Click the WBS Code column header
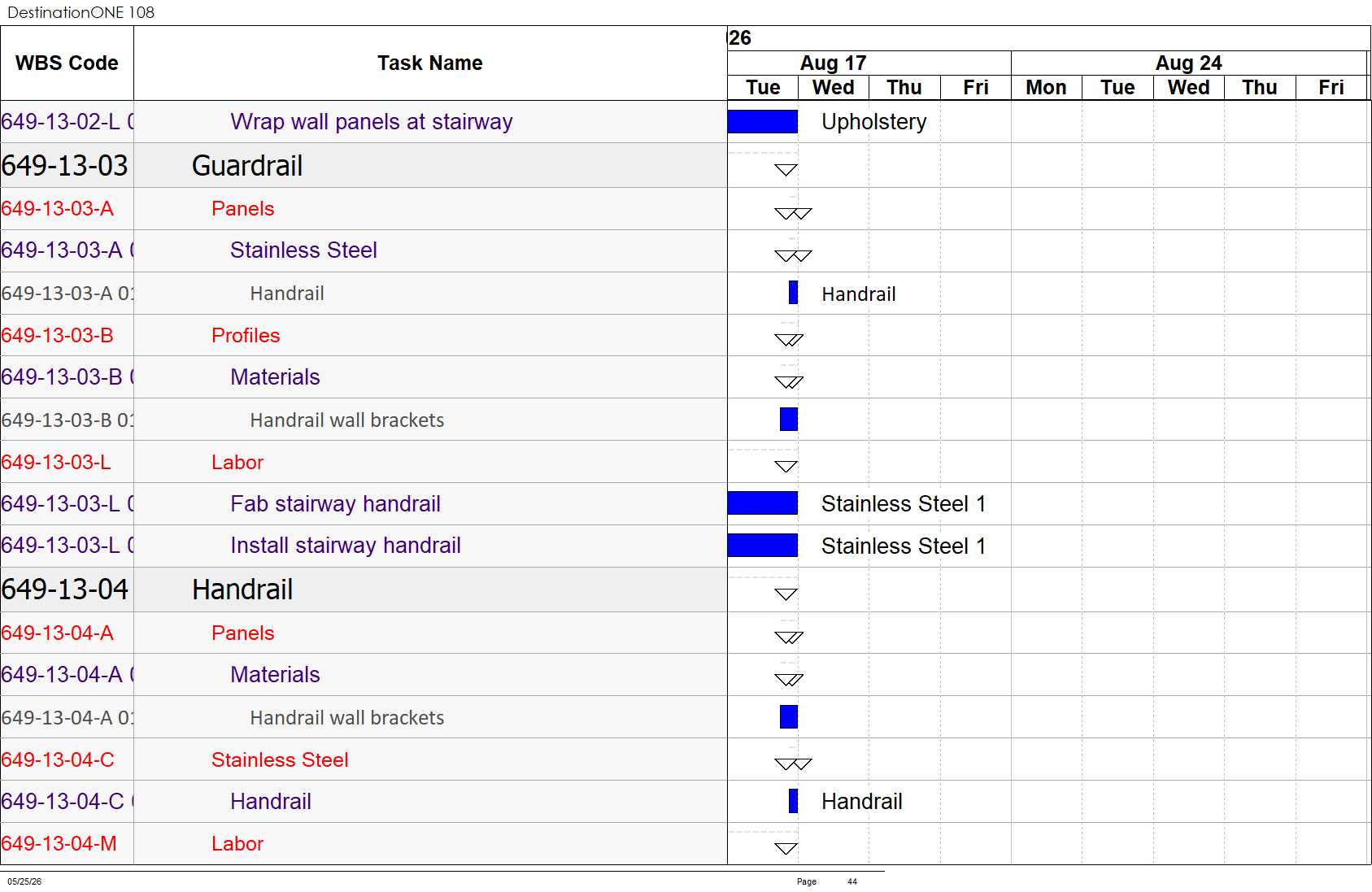This screenshot has height=892, width=1372. [67, 63]
